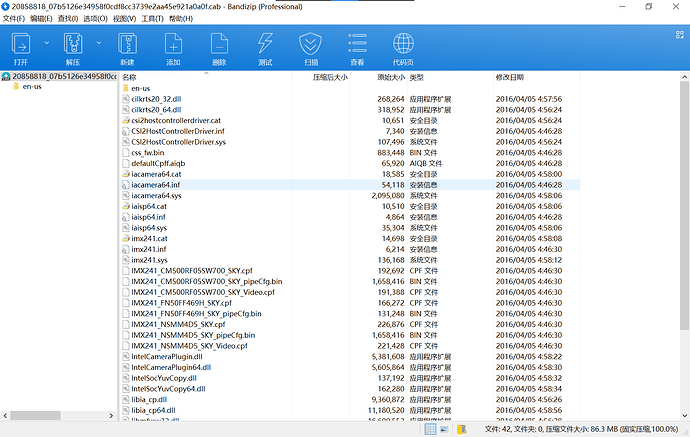
Task: Select file imx241.sys
Action: click(149, 260)
